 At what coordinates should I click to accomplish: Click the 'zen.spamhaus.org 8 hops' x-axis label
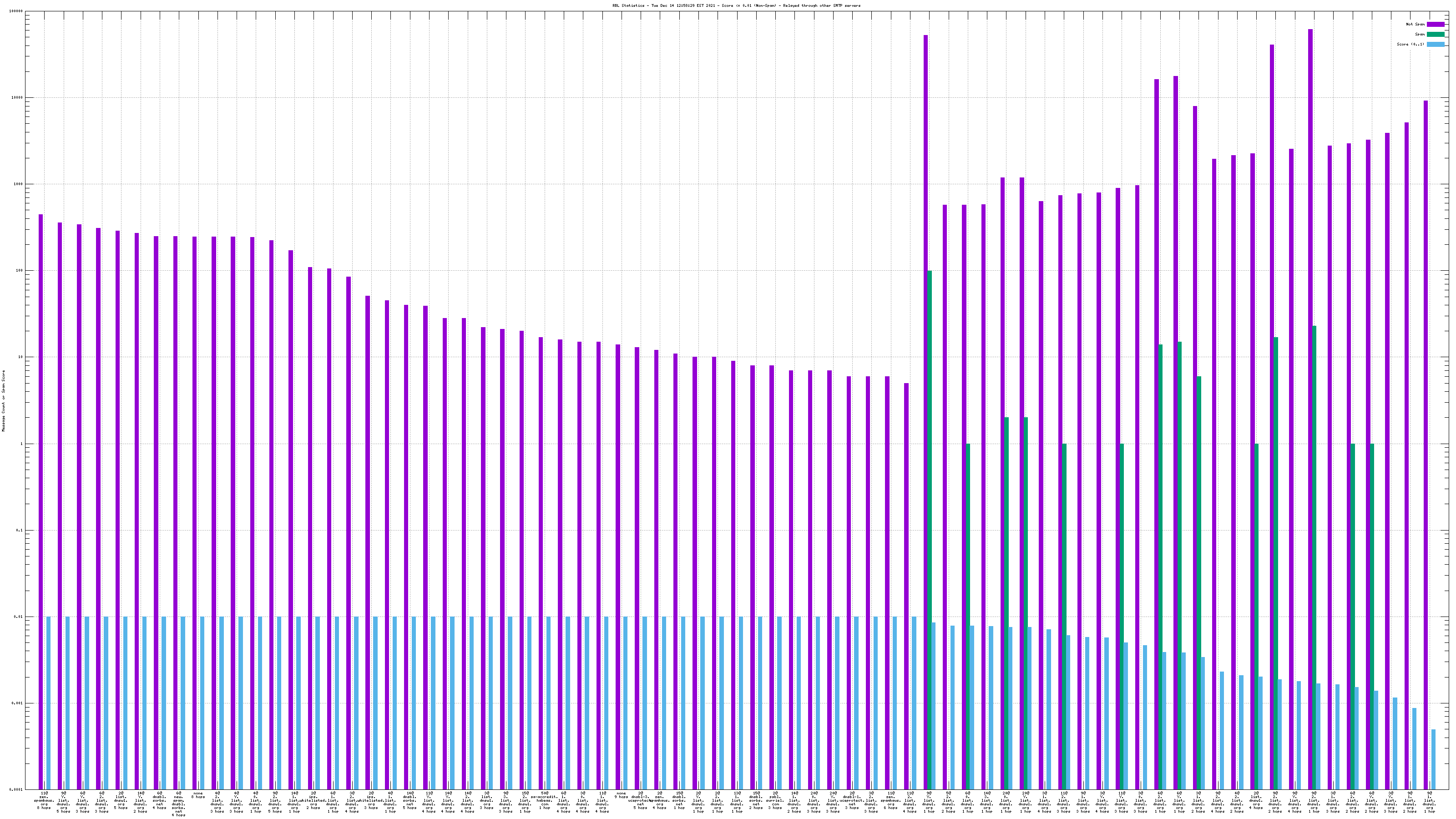point(44,800)
